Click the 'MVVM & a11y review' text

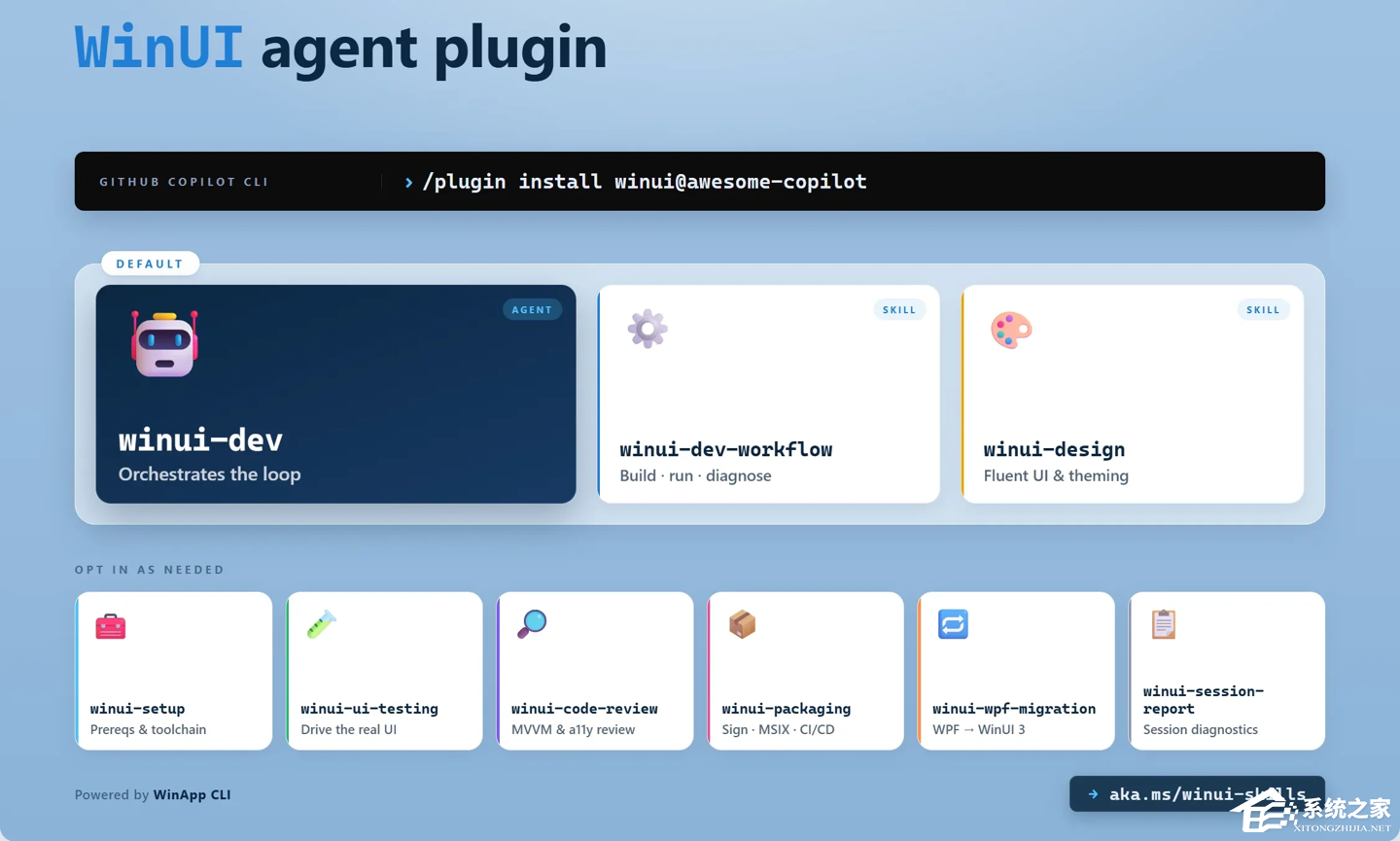573,729
